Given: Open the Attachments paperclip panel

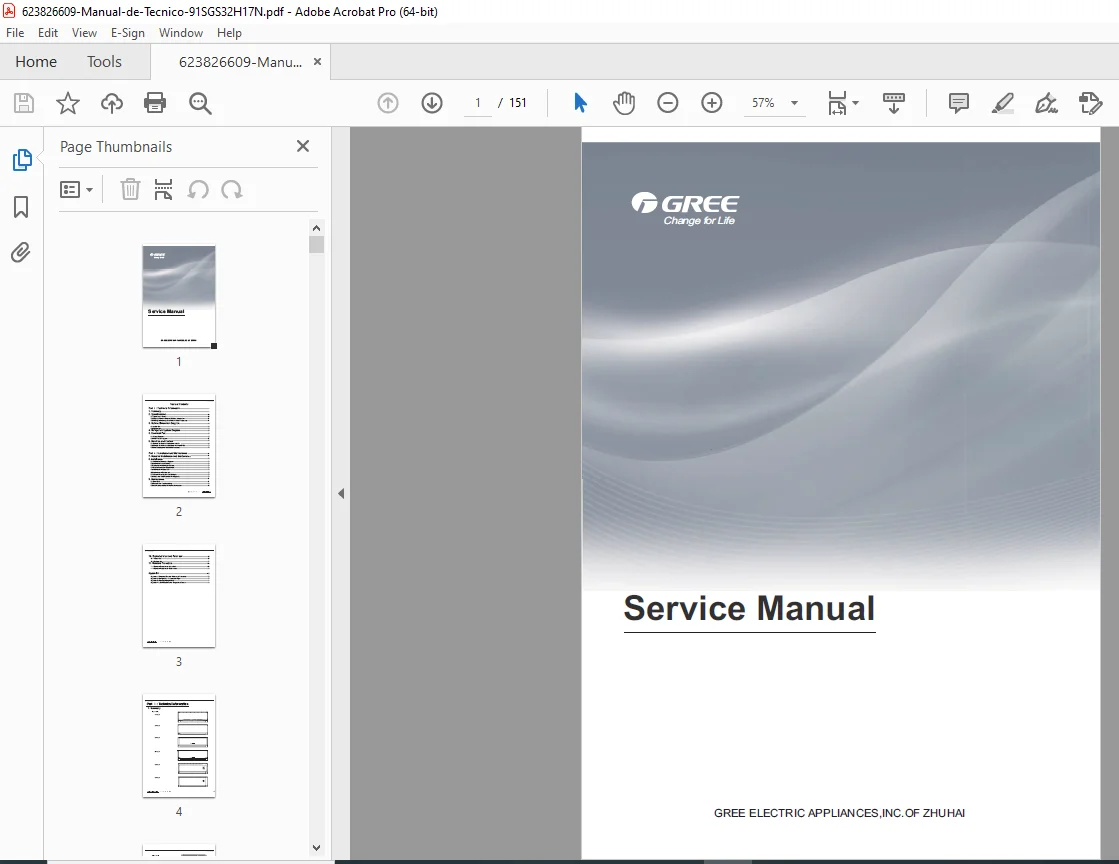Looking at the screenshot, I should point(21,253).
